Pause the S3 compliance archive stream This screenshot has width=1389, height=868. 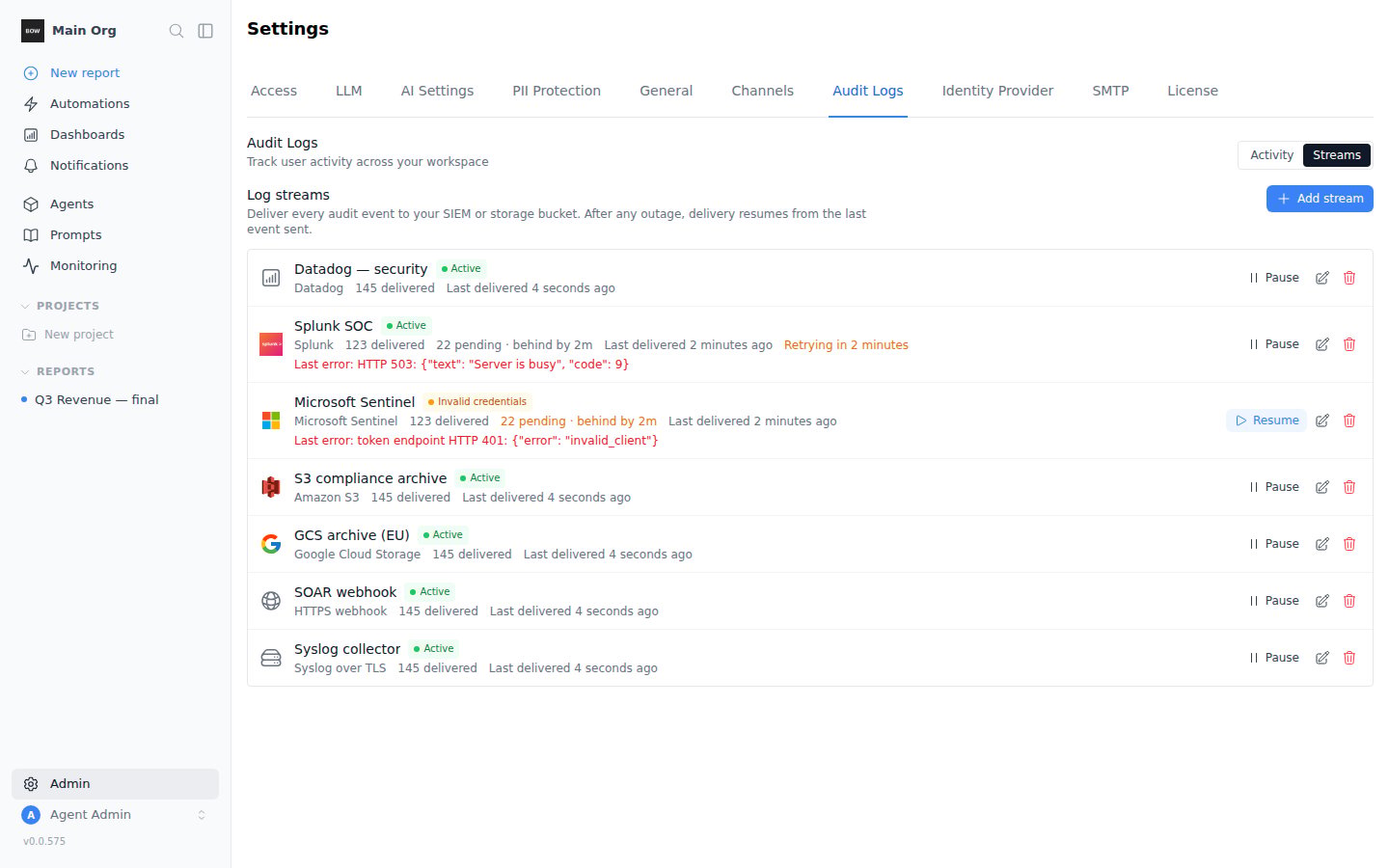[x=1274, y=487]
